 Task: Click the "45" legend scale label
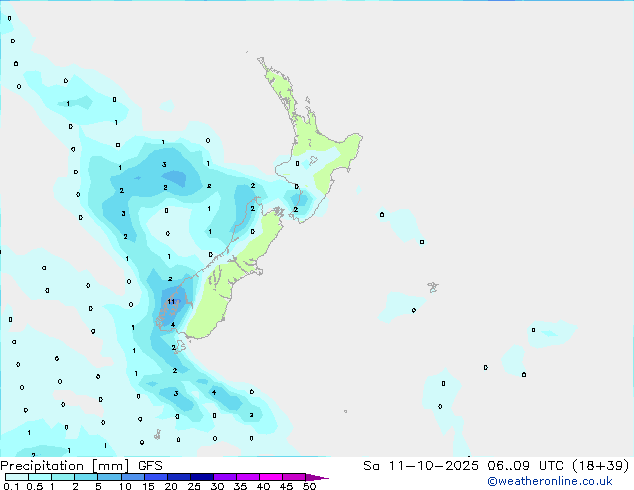tap(286, 486)
